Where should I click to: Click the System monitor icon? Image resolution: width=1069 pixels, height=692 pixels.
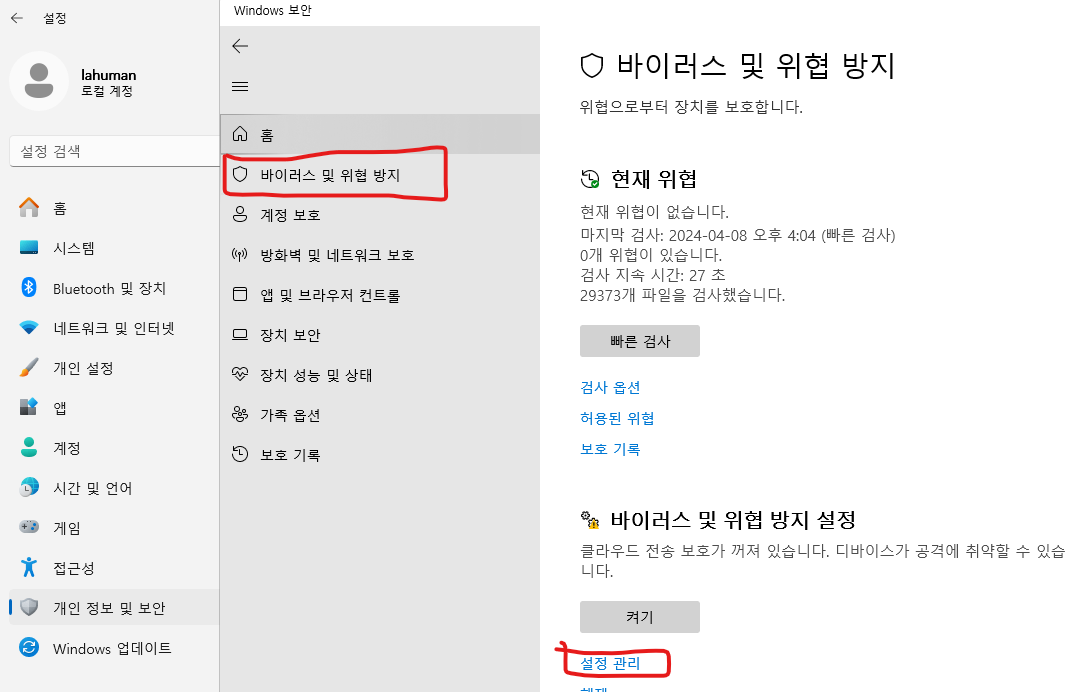click(29, 247)
